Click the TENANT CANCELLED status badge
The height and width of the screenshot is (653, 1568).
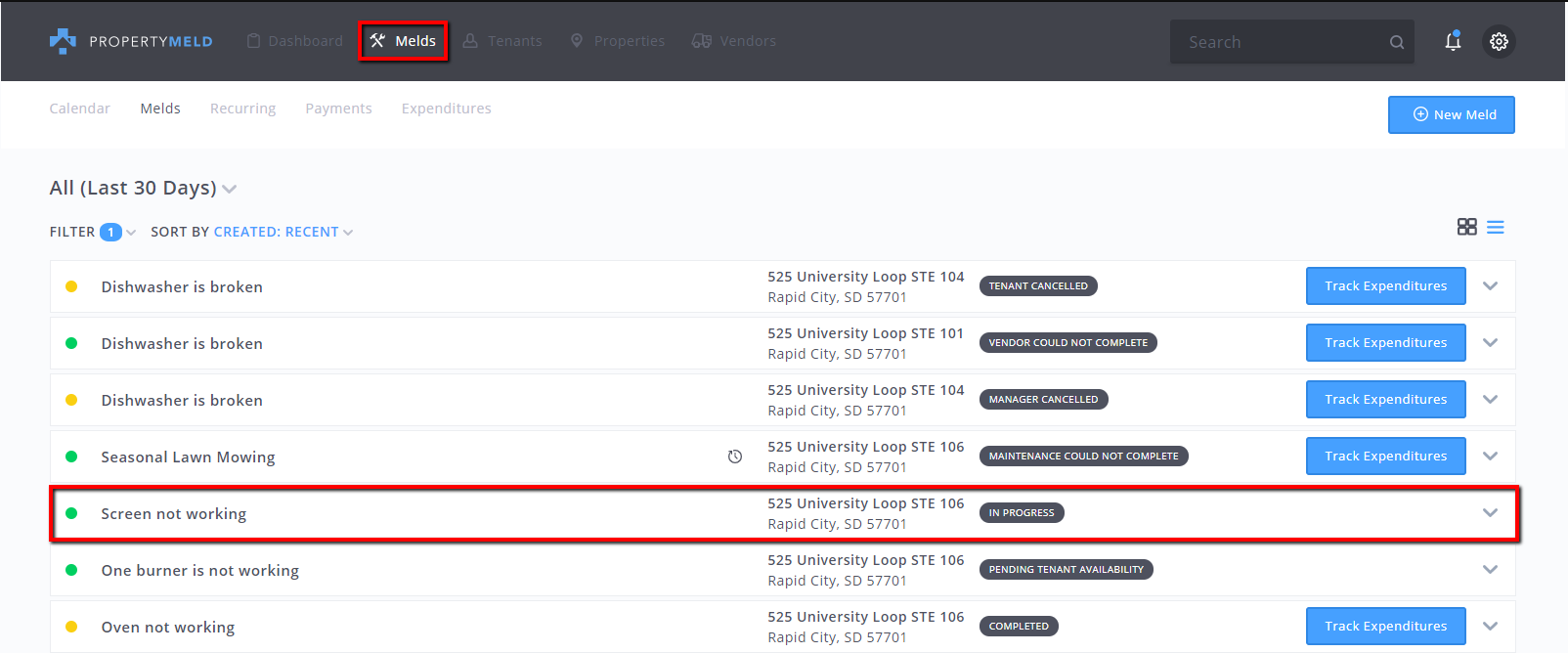pyautogui.click(x=1038, y=286)
